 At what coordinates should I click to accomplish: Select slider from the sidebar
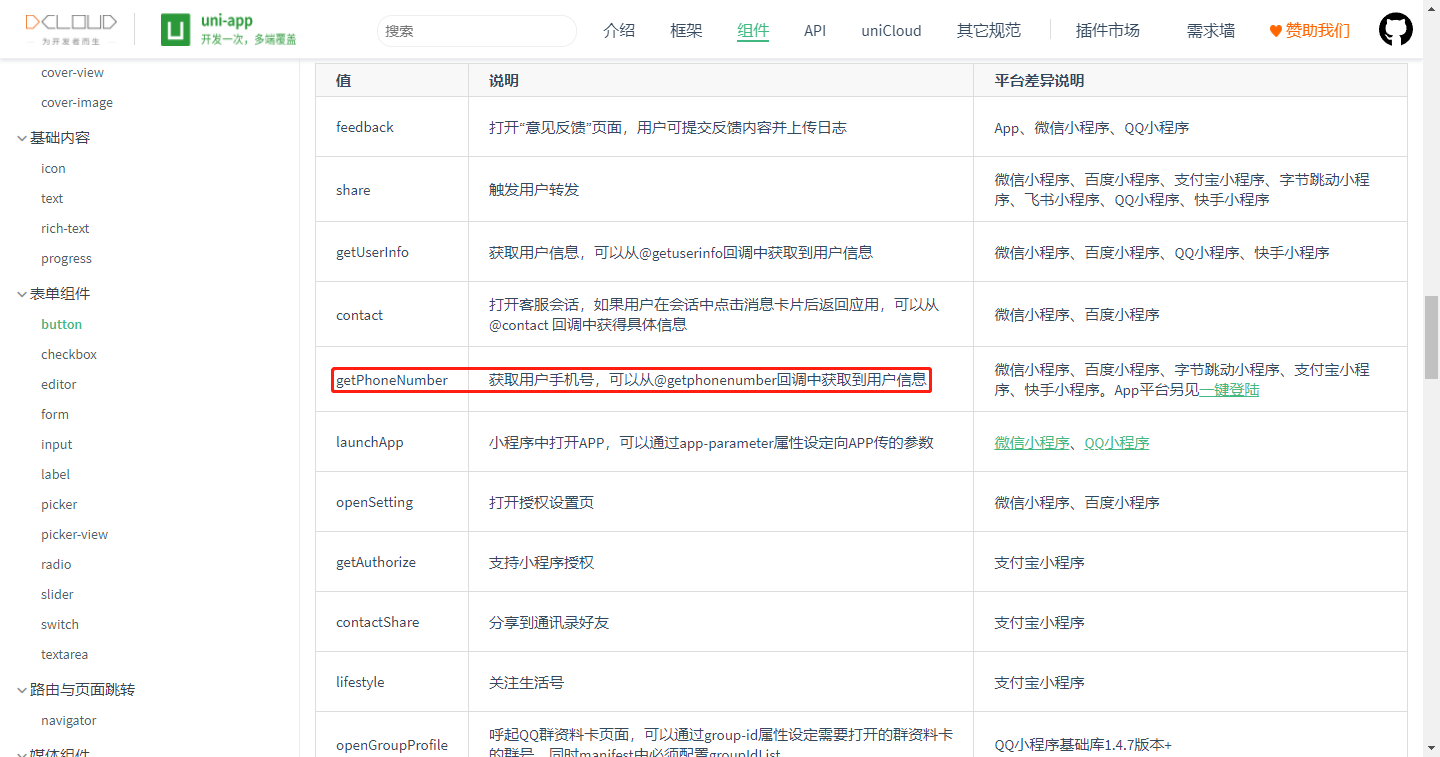point(57,594)
